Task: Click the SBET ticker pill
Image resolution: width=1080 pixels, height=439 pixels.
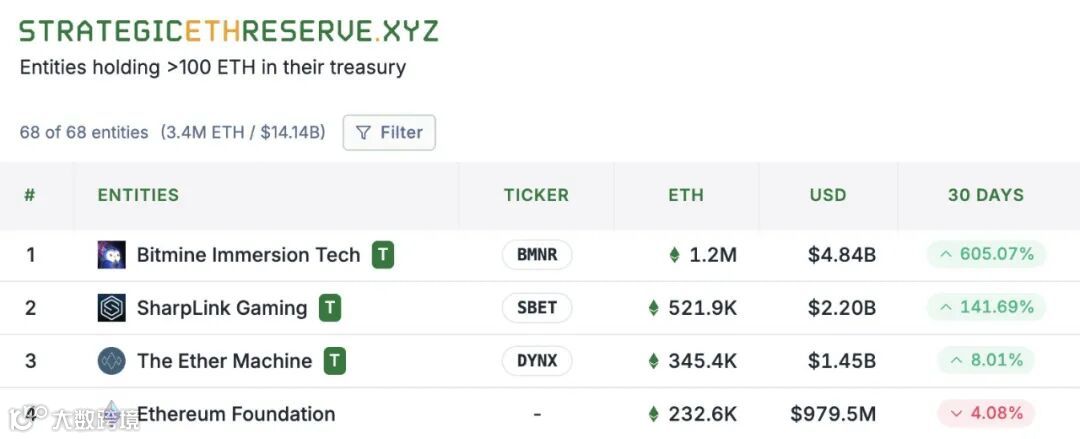Action: point(537,308)
